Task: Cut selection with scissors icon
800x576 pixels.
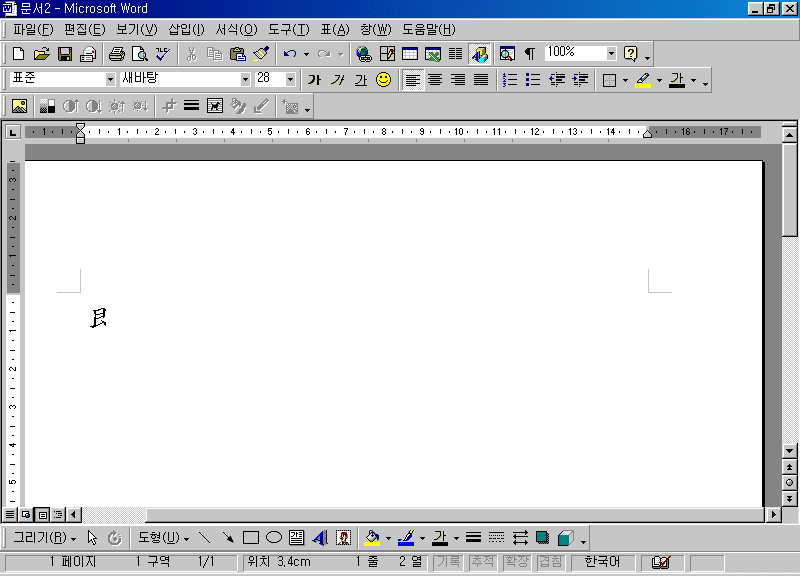Action: pos(191,54)
